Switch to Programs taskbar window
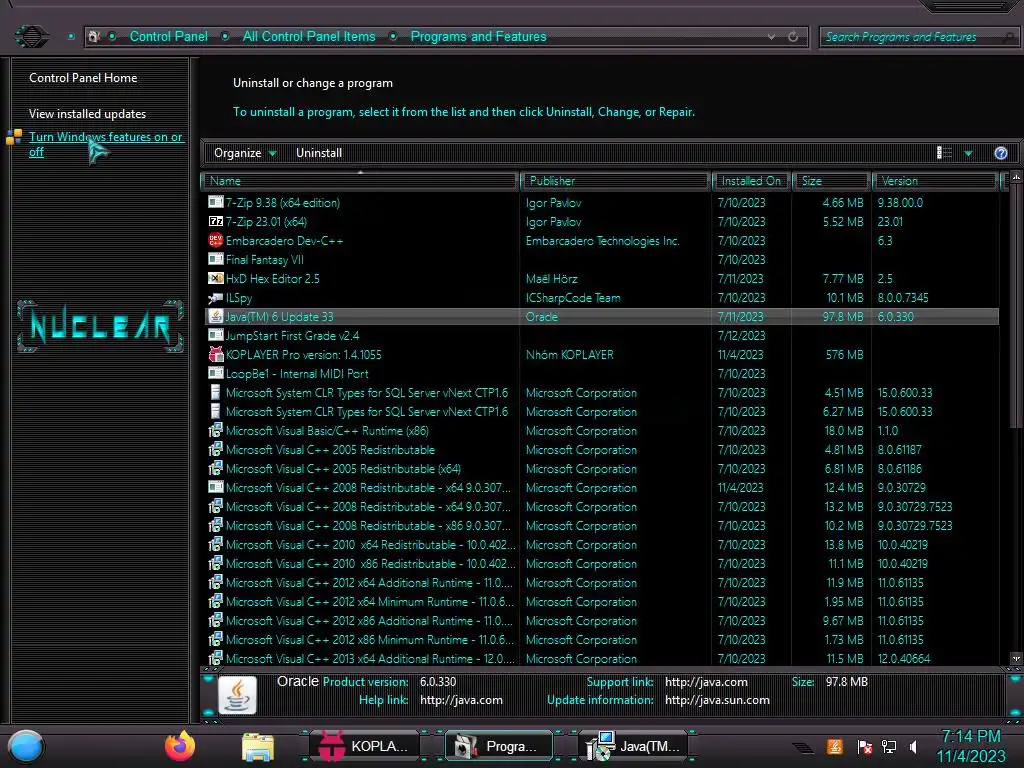This screenshot has width=1024, height=768. pyautogui.click(x=500, y=746)
